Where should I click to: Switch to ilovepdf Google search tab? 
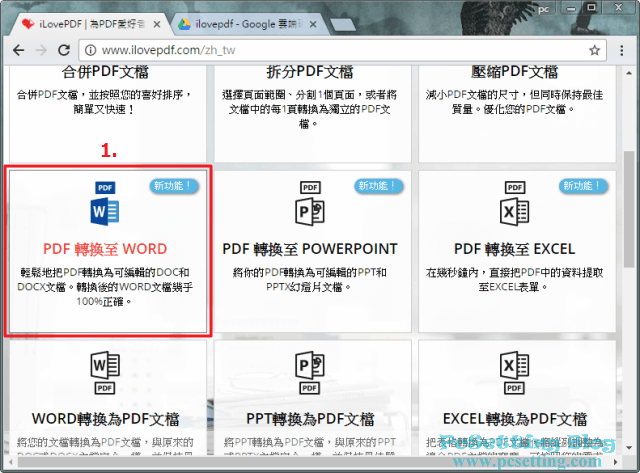coord(248,22)
